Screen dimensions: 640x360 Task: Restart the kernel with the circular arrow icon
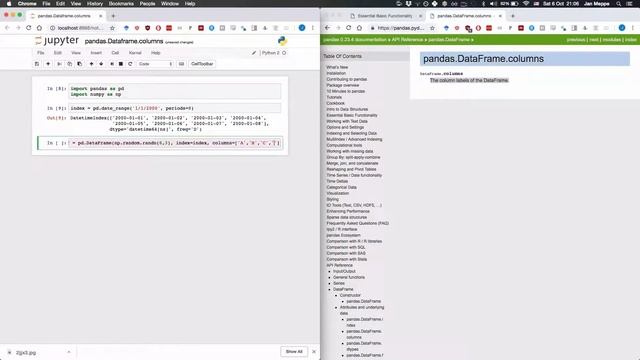(x=130, y=64)
